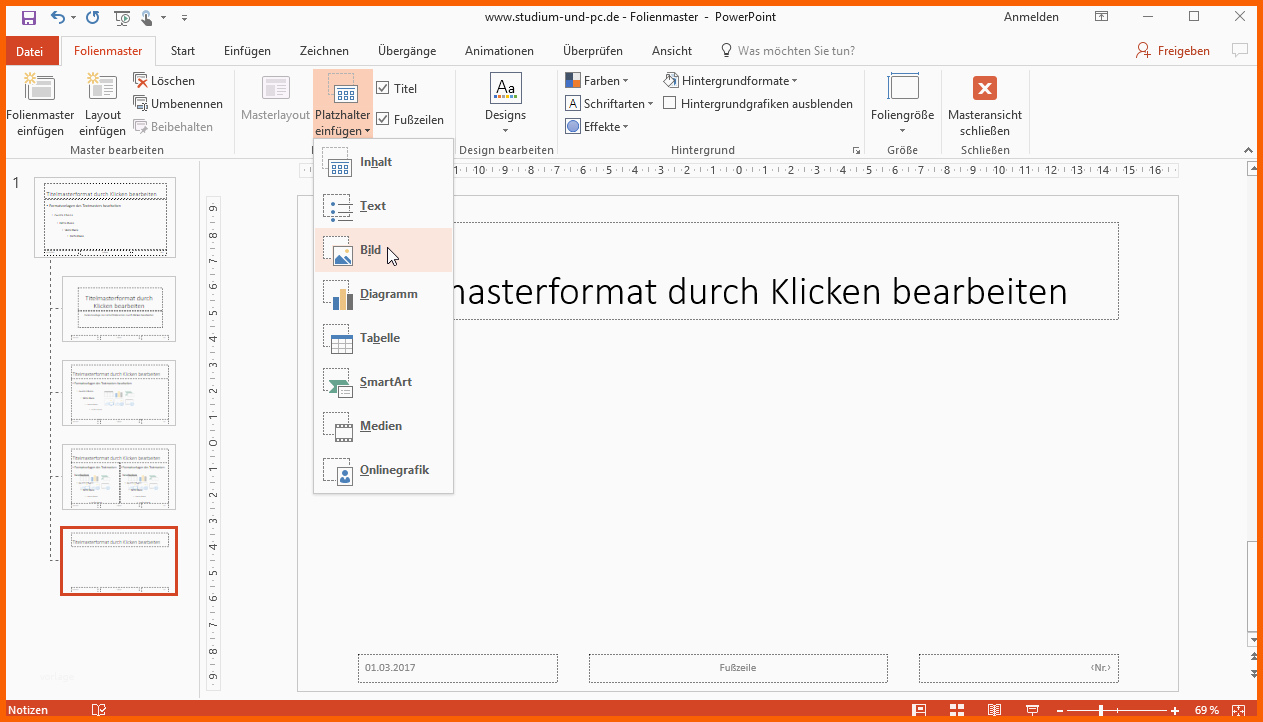Open the Datei tab
The width and height of the screenshot is (1263, 722).
(30, 51)
